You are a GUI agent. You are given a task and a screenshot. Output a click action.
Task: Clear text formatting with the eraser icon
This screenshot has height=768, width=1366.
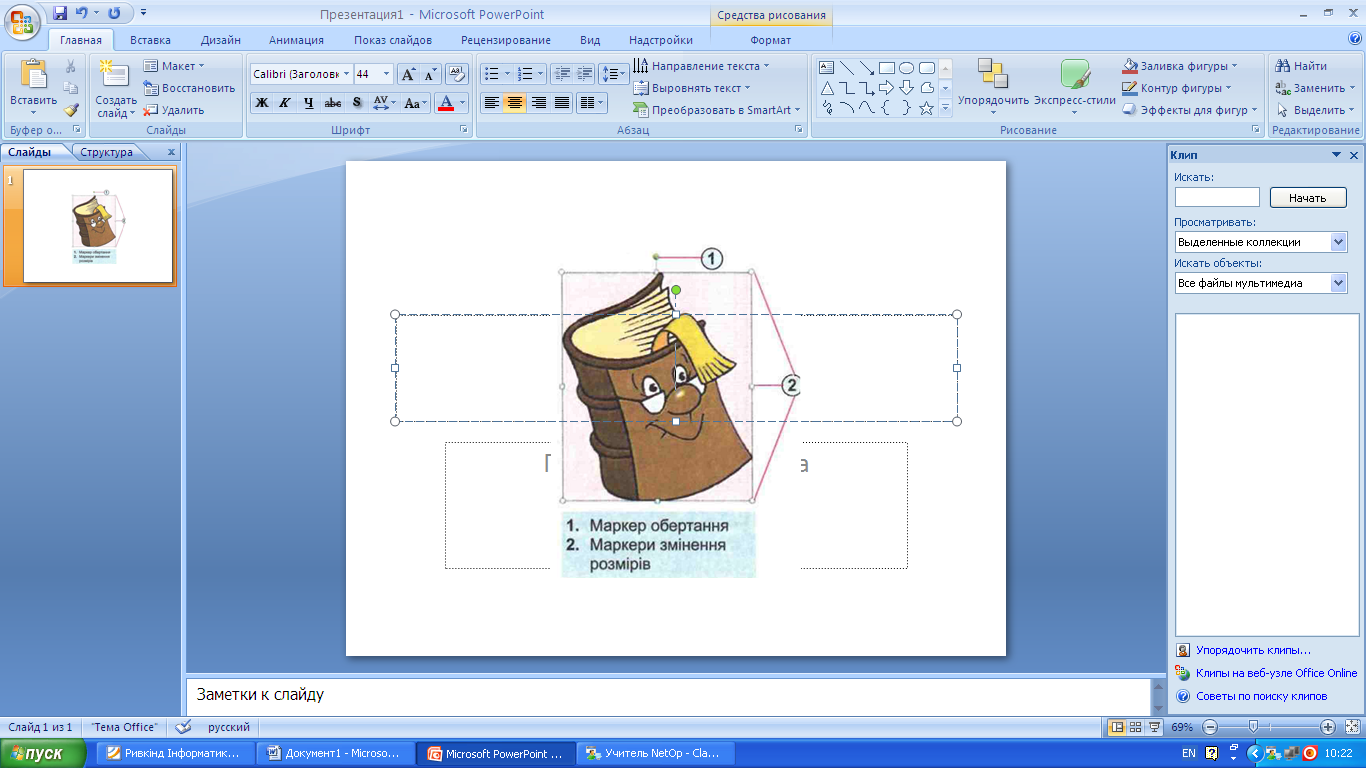coord(457,74)
